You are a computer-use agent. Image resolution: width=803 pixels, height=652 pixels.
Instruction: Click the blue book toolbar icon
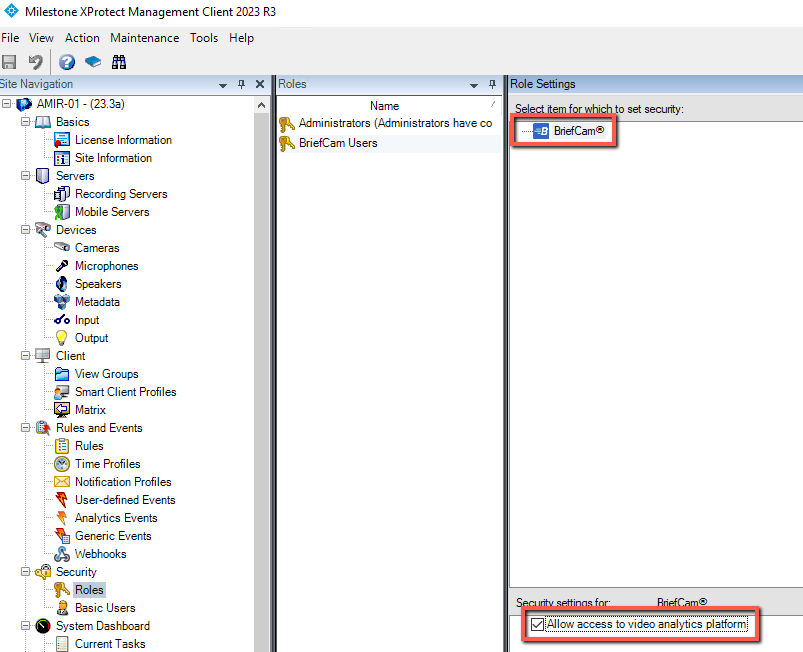coord(93,62)
